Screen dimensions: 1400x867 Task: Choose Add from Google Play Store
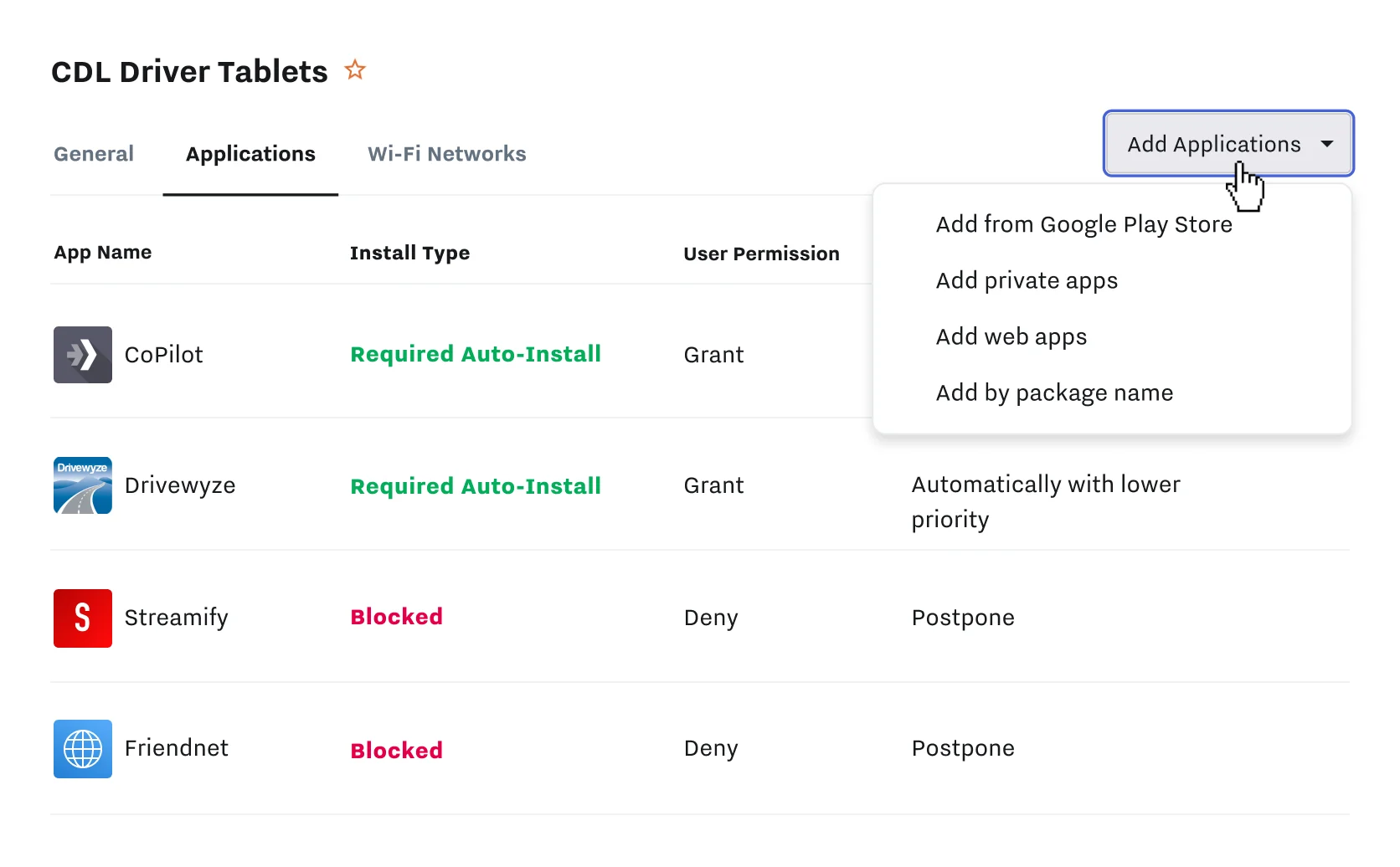[1083, 224]
